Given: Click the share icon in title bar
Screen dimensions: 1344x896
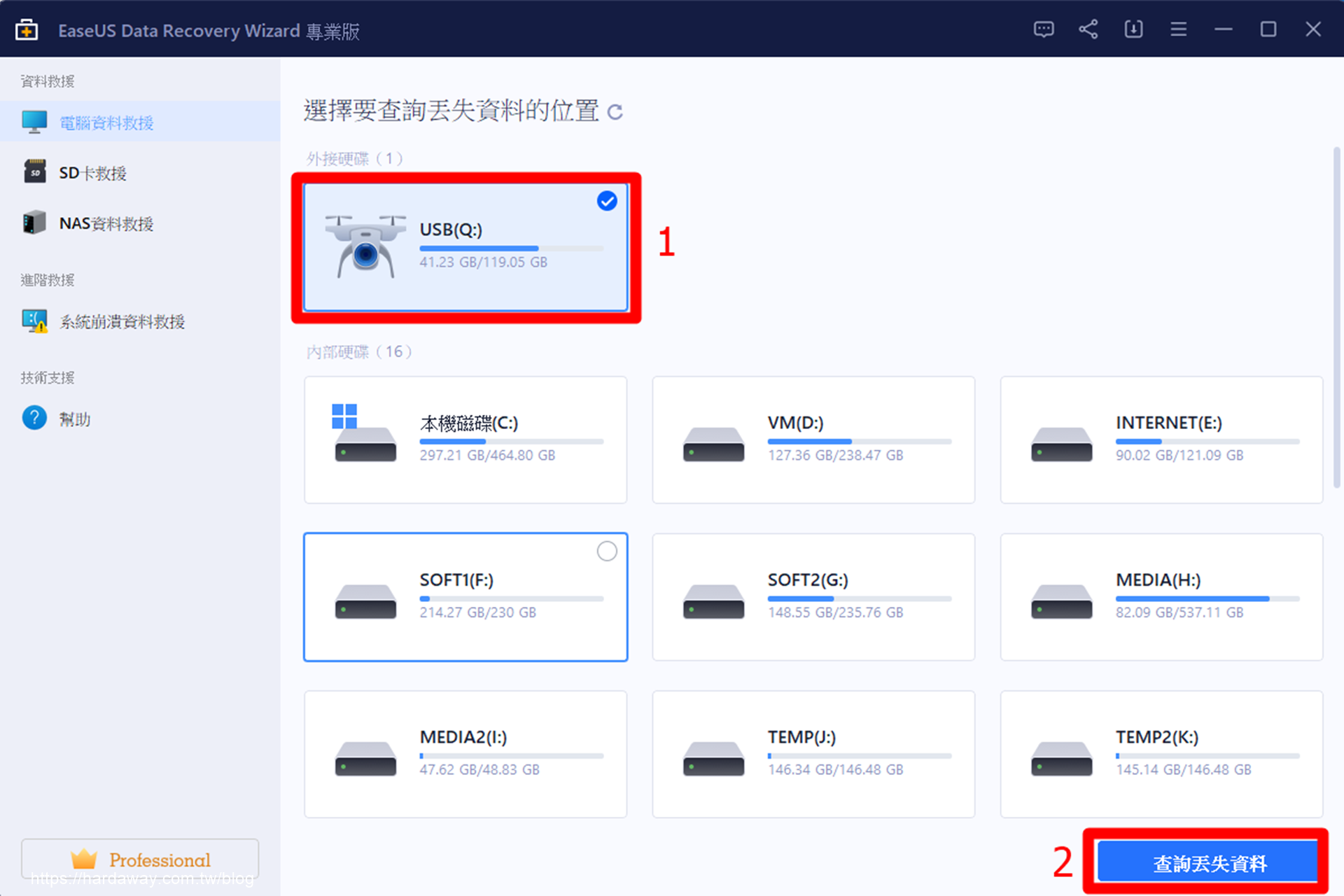Looking at the screenshot, I should tap(1088, 29).
